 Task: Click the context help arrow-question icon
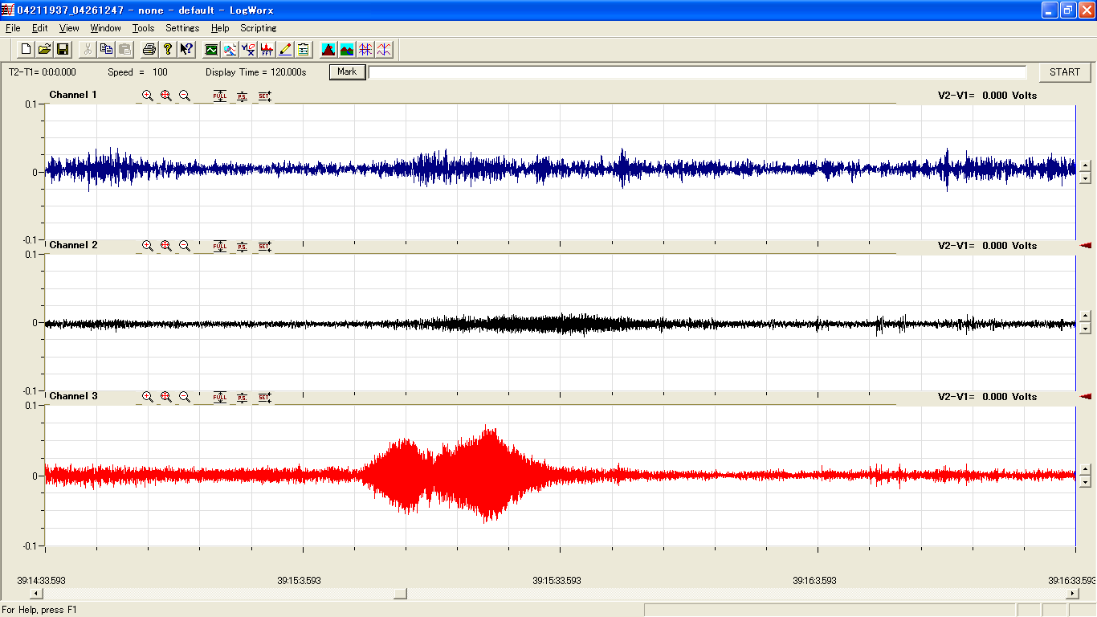click(186, 49)
